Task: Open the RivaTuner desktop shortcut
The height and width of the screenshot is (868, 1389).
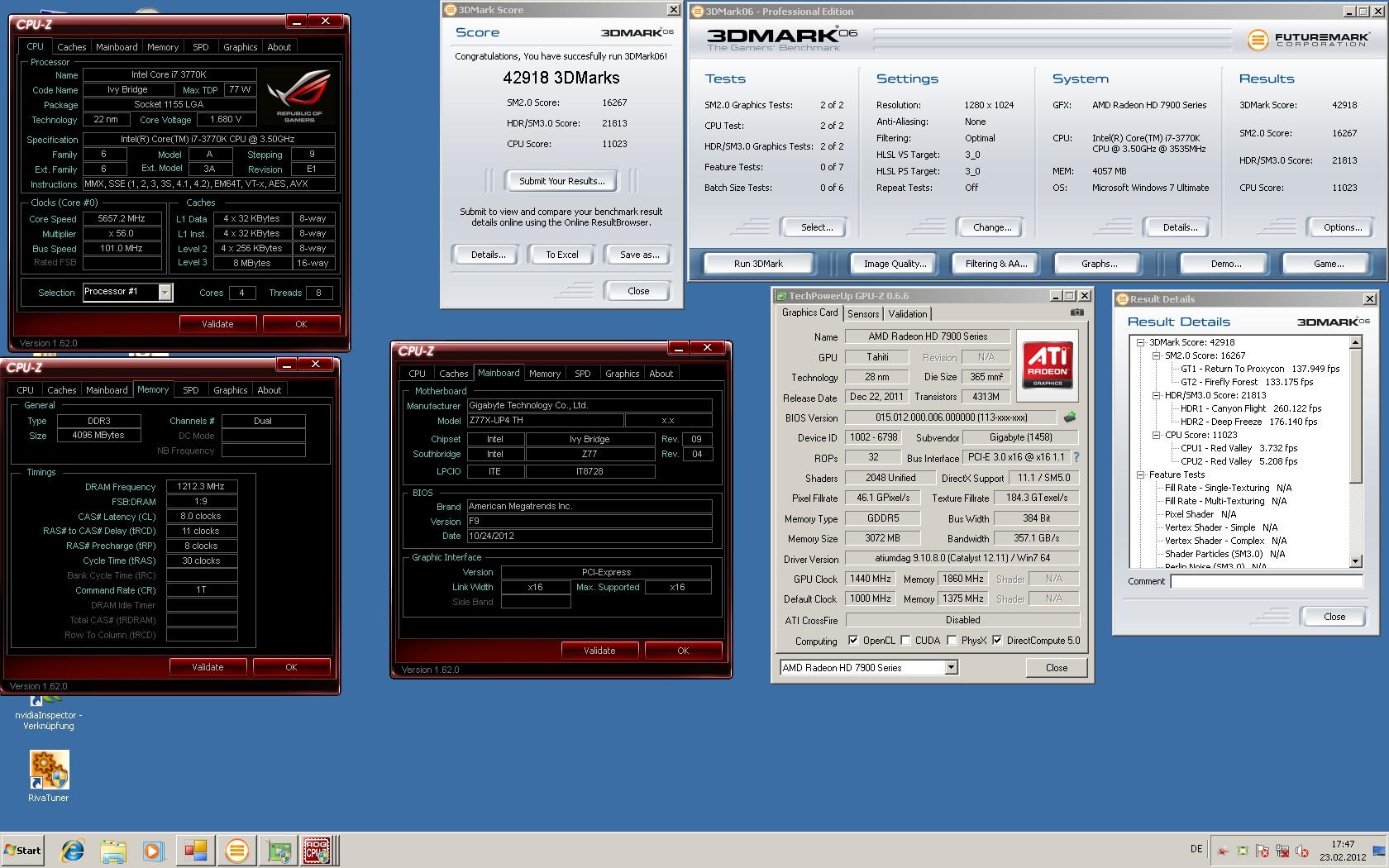Action: click(x=49, y=777)
